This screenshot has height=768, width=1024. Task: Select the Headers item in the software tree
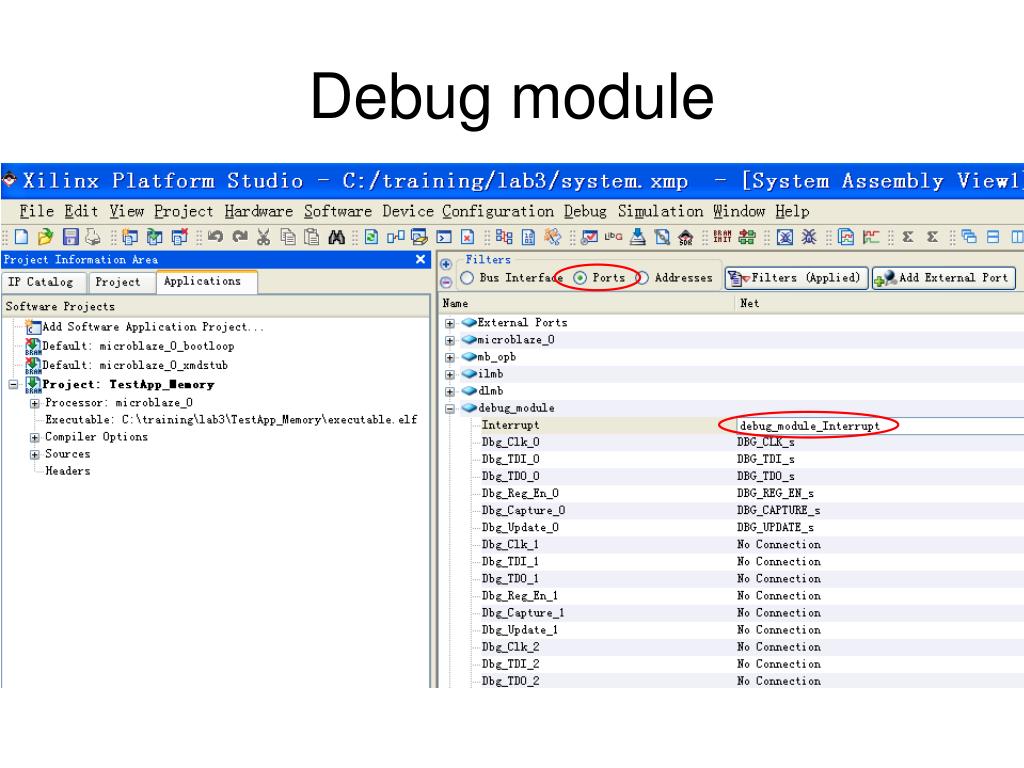click(68, 471)
